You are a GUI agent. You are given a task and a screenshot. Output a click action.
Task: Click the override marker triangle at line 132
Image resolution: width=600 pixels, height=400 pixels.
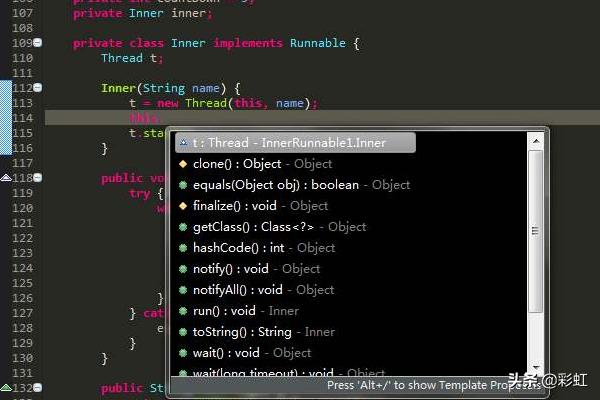click(x=6, y=388)
